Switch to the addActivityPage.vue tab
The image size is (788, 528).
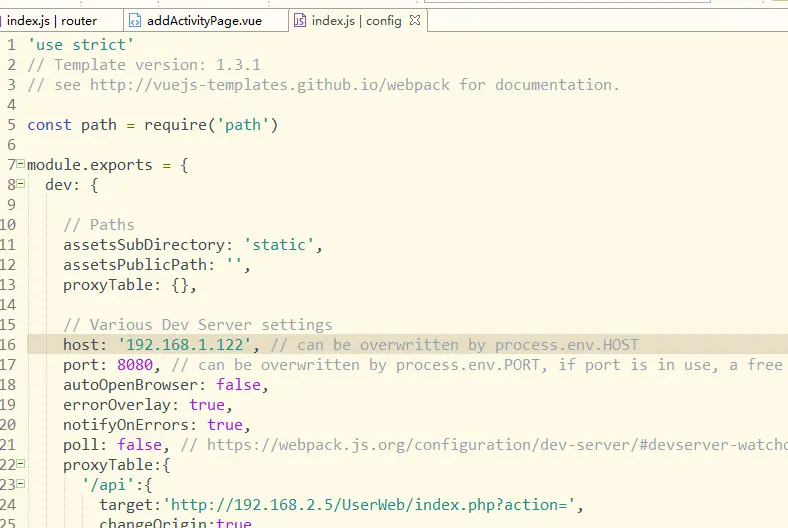(x=204, y=21)
